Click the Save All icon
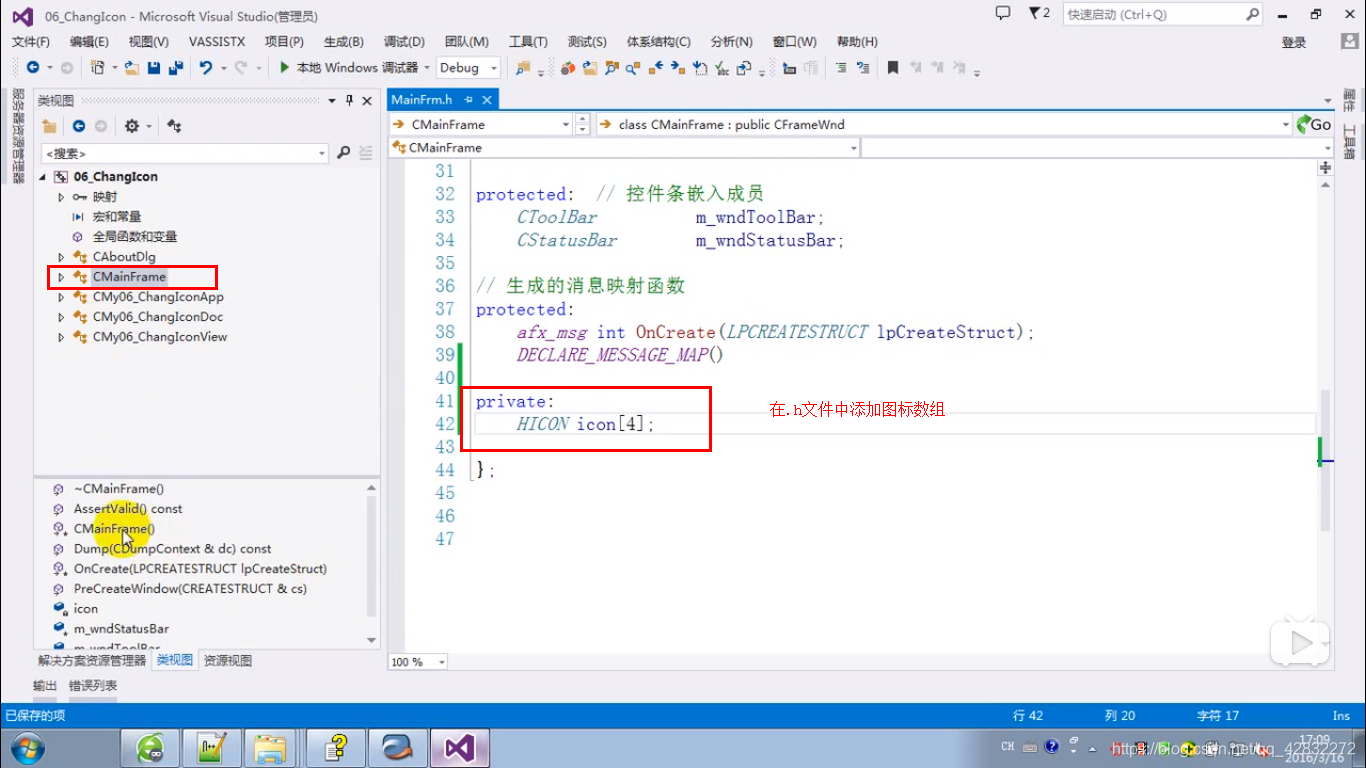The width and height of the screenshot is (1366, 768). (176, 67)
